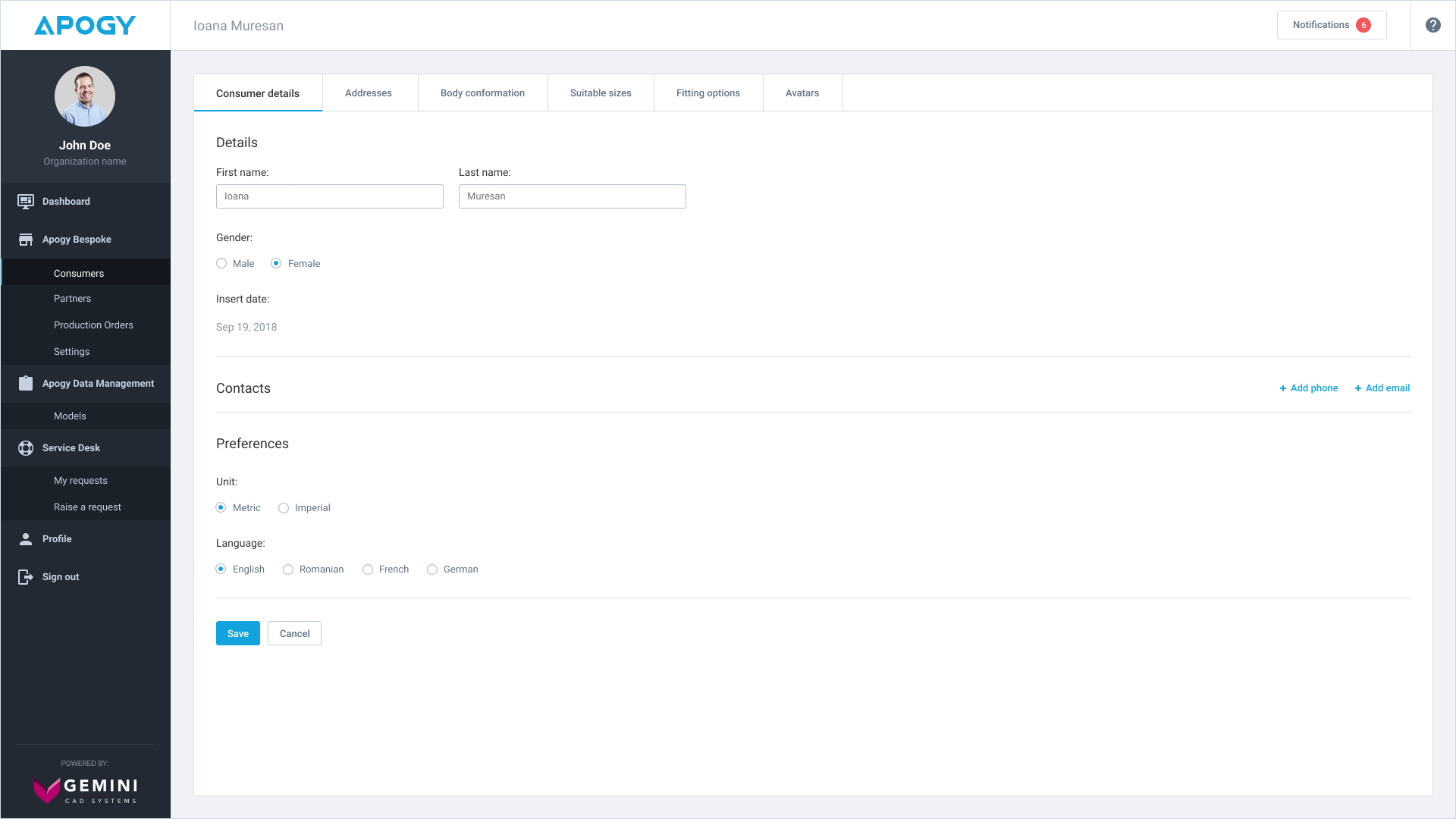Switch to the Body conformation tab
The height and width of the screenshot is (819, 1456).
click(482, 93)
